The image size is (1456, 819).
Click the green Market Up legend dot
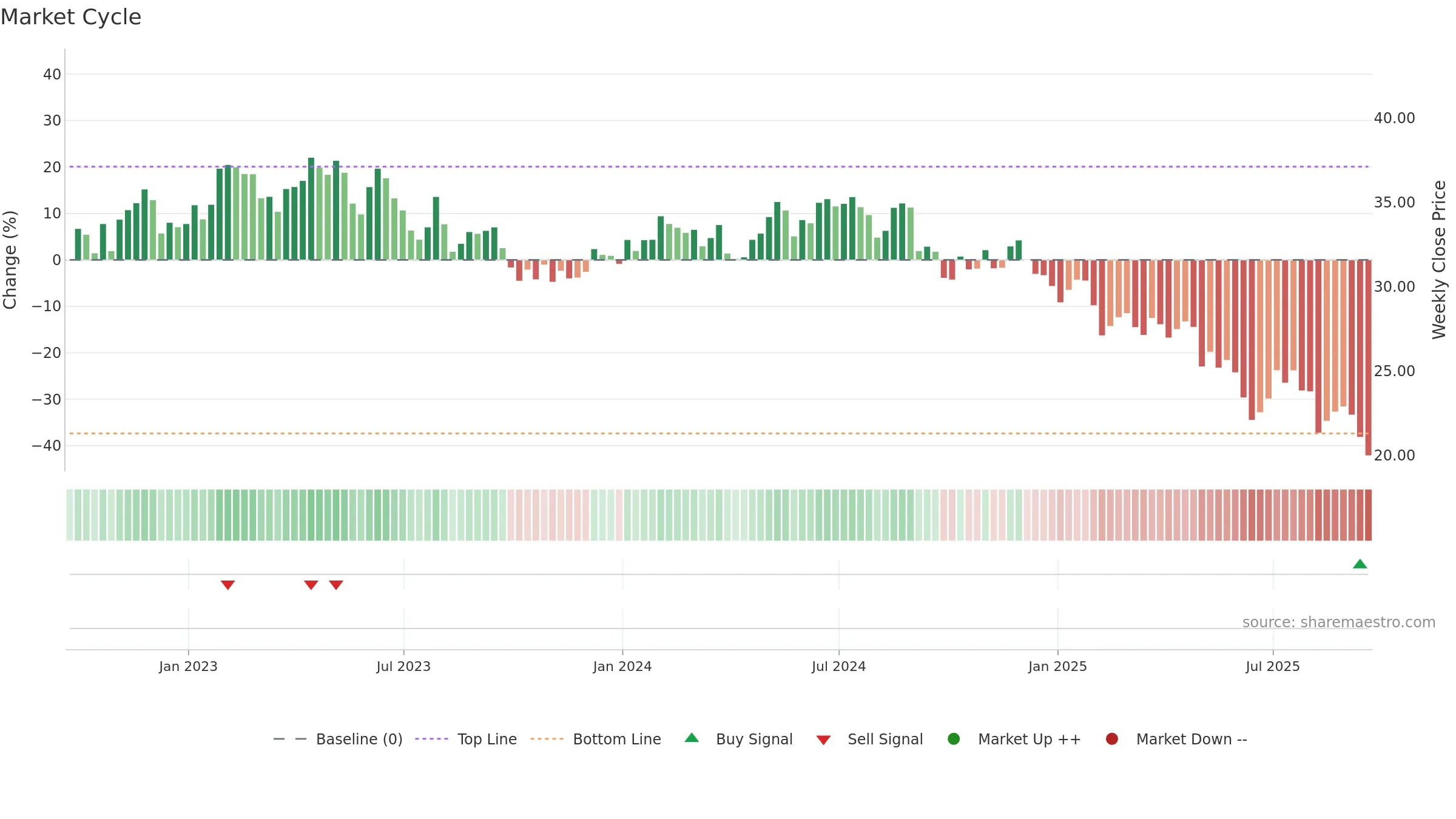pos(954,739)
